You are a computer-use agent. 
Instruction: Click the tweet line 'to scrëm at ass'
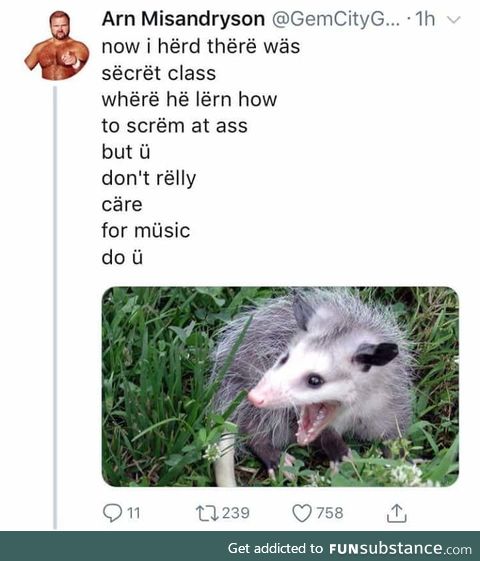175,126
